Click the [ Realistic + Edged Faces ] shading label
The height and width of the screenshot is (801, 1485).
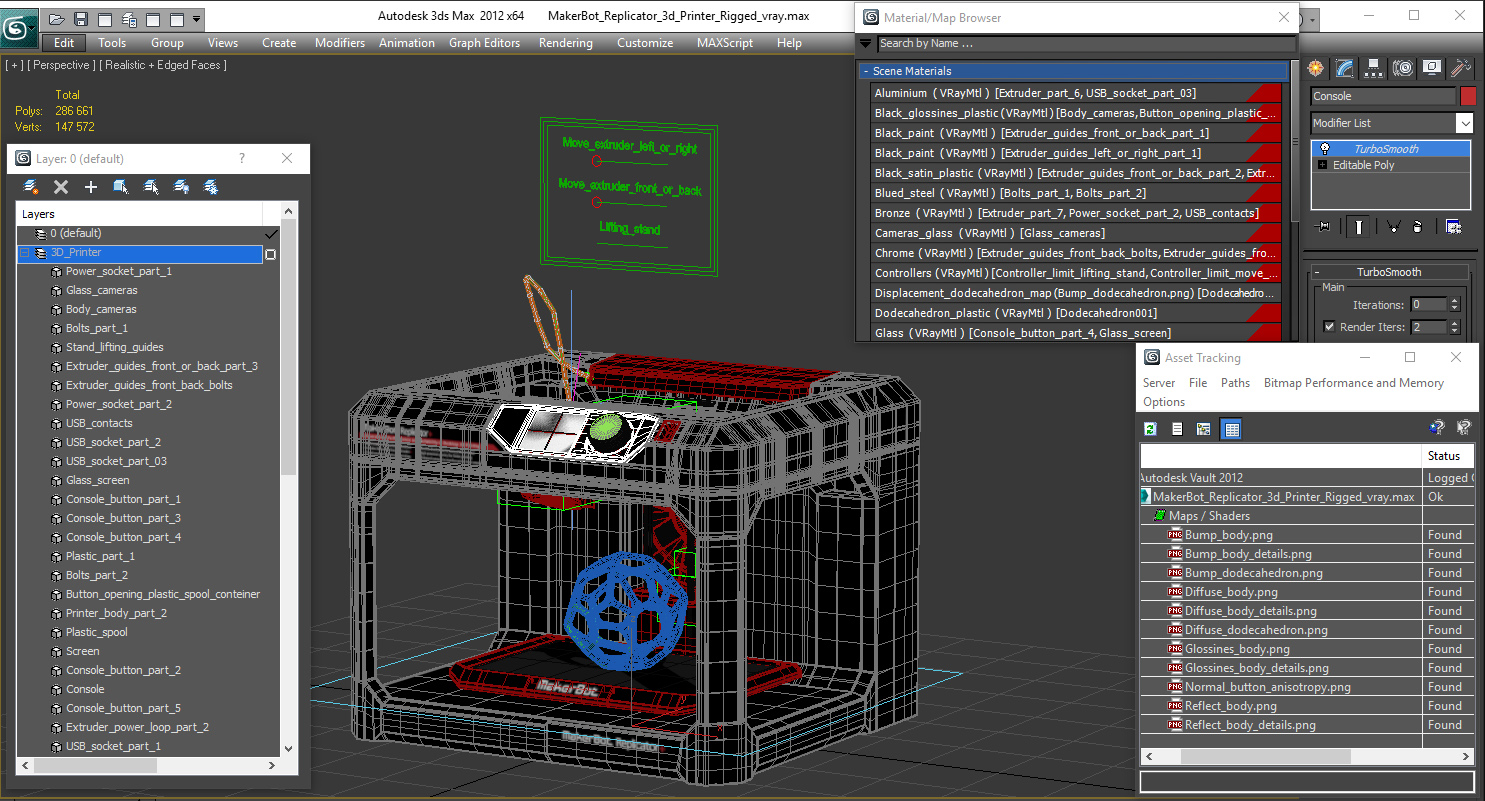click(x=163, y=65)
